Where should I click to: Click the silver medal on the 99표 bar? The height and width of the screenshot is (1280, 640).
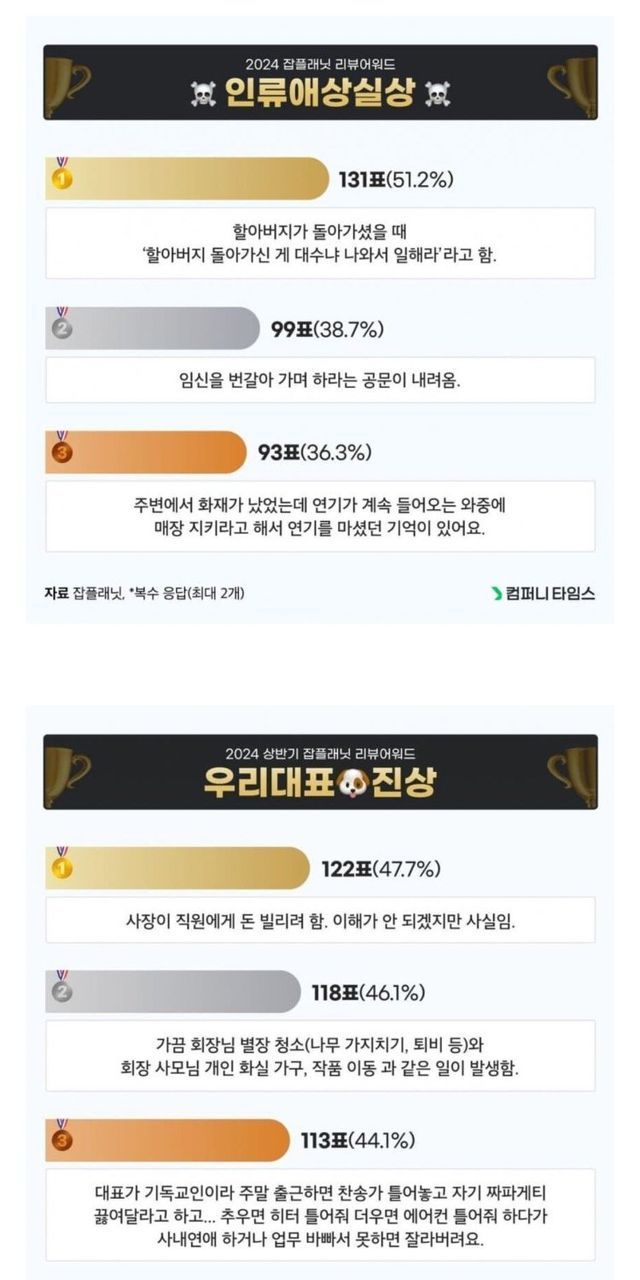point(62,327)
